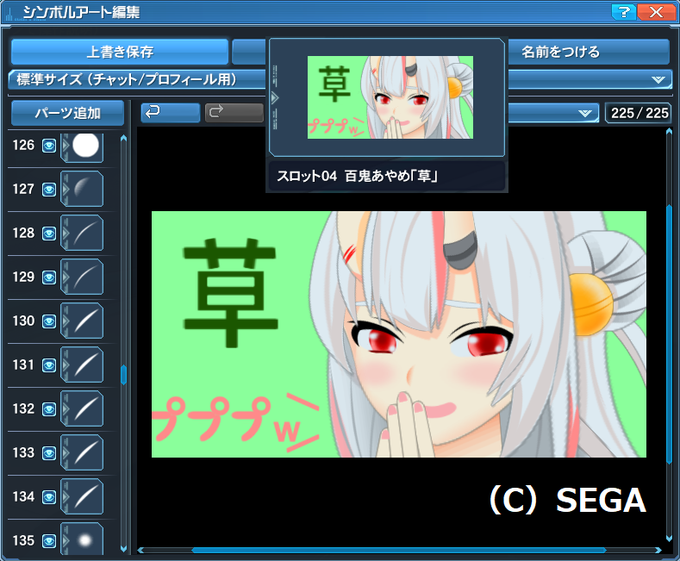The image size is (680, 561).
Task: Open the help question mark button
Action: pyautogui.click(x=624, y=12)
